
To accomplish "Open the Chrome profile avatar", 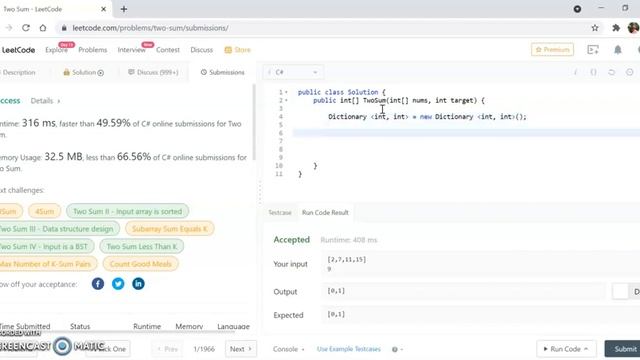I will (634, 28).
